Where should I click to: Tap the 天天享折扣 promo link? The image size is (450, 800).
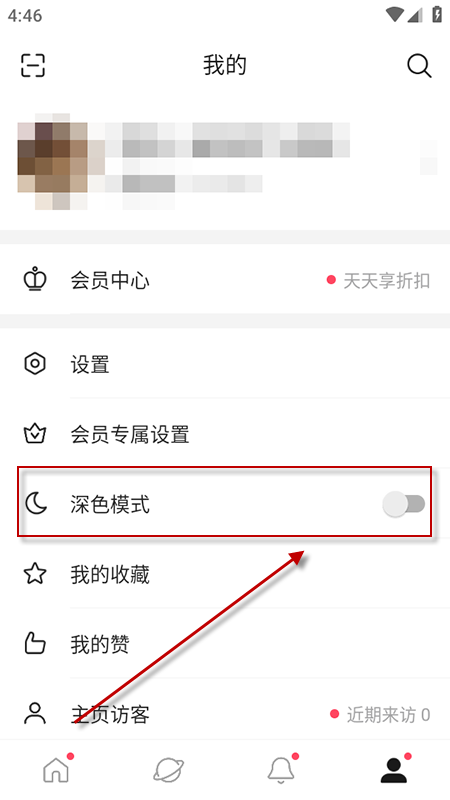(x=386, y=281)
